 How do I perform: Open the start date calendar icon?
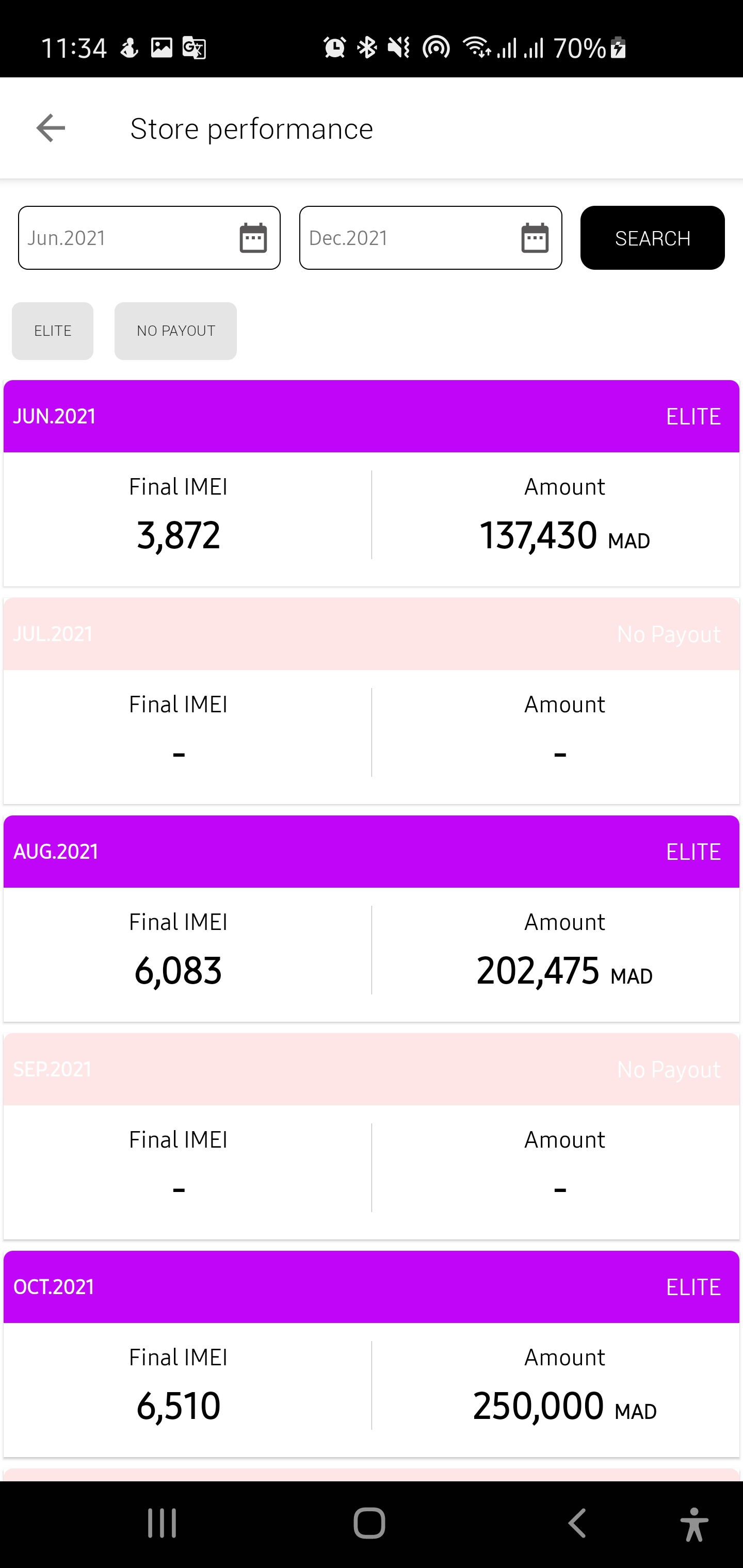coord(253,238)
